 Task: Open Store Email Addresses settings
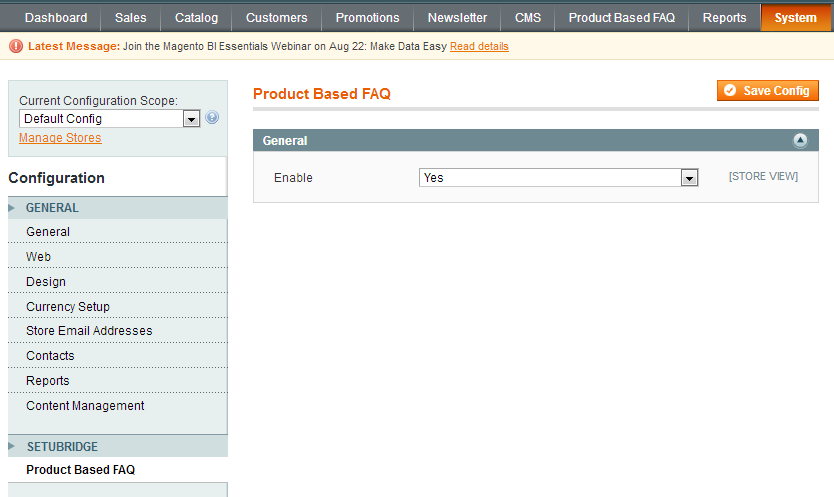pos(89,331)
